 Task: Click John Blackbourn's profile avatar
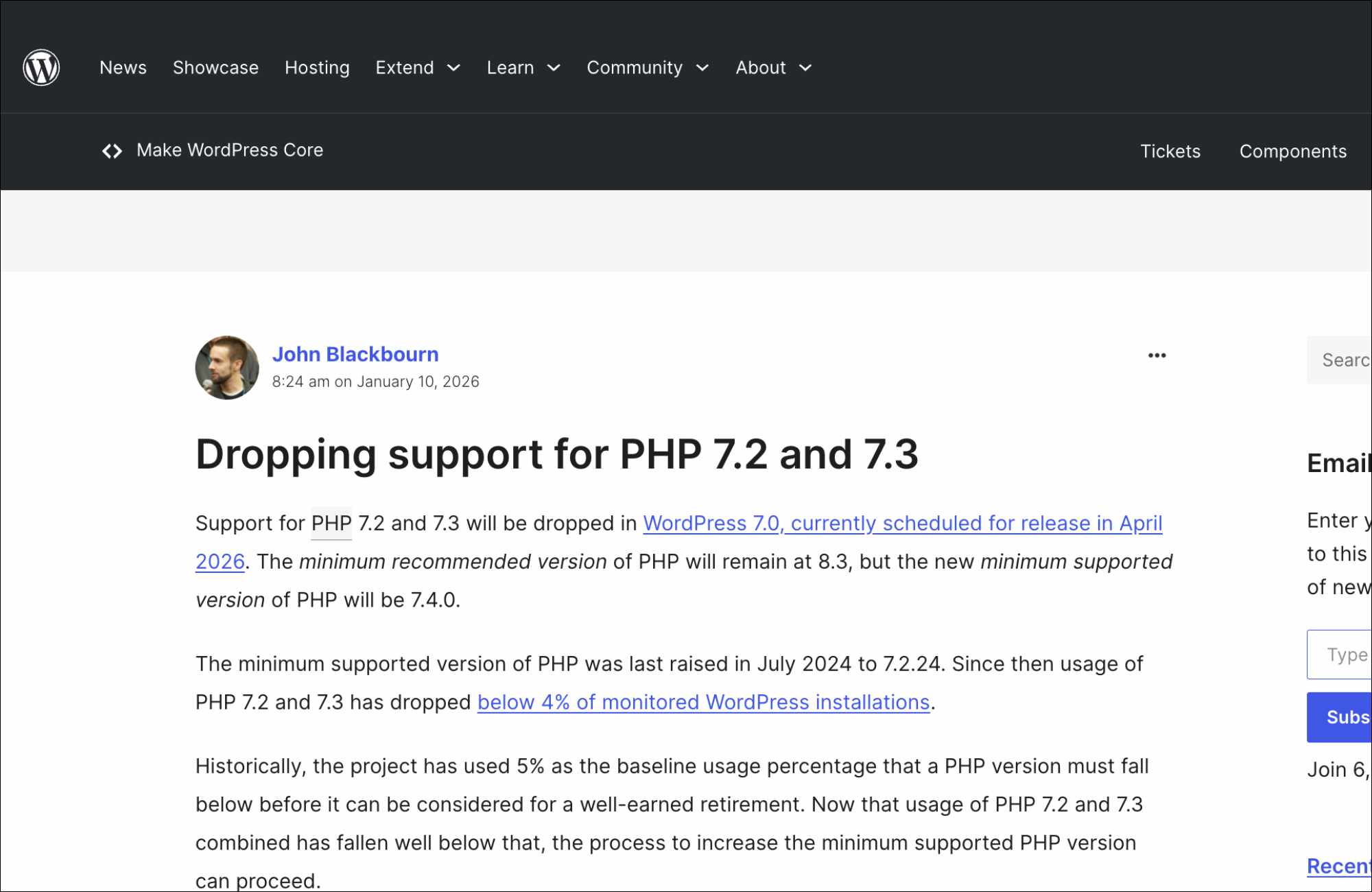click(226, 368)
